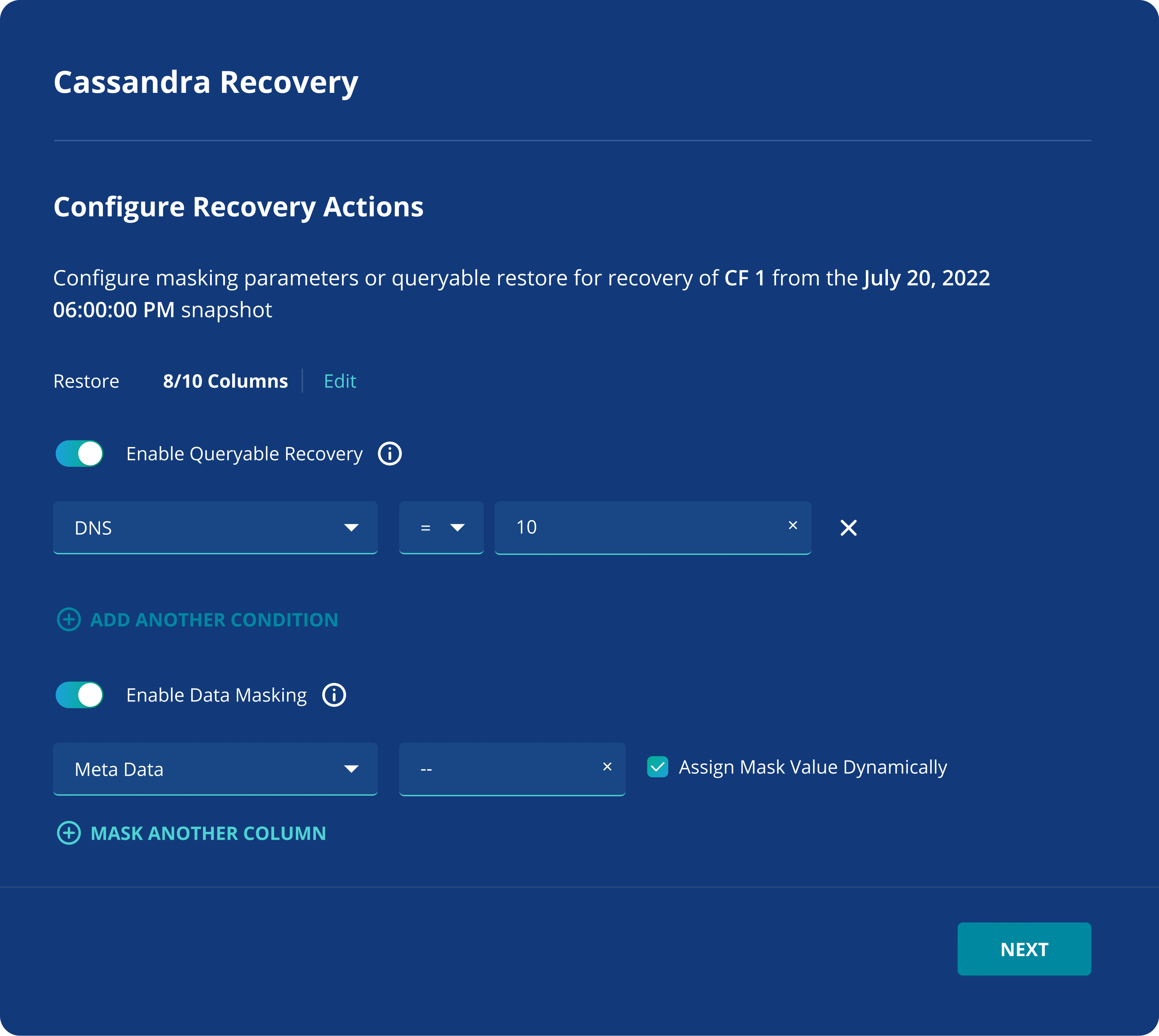Remove the DNS condition row
The width and height of the screenshot is (1159, 1036).
click(849, 528)
